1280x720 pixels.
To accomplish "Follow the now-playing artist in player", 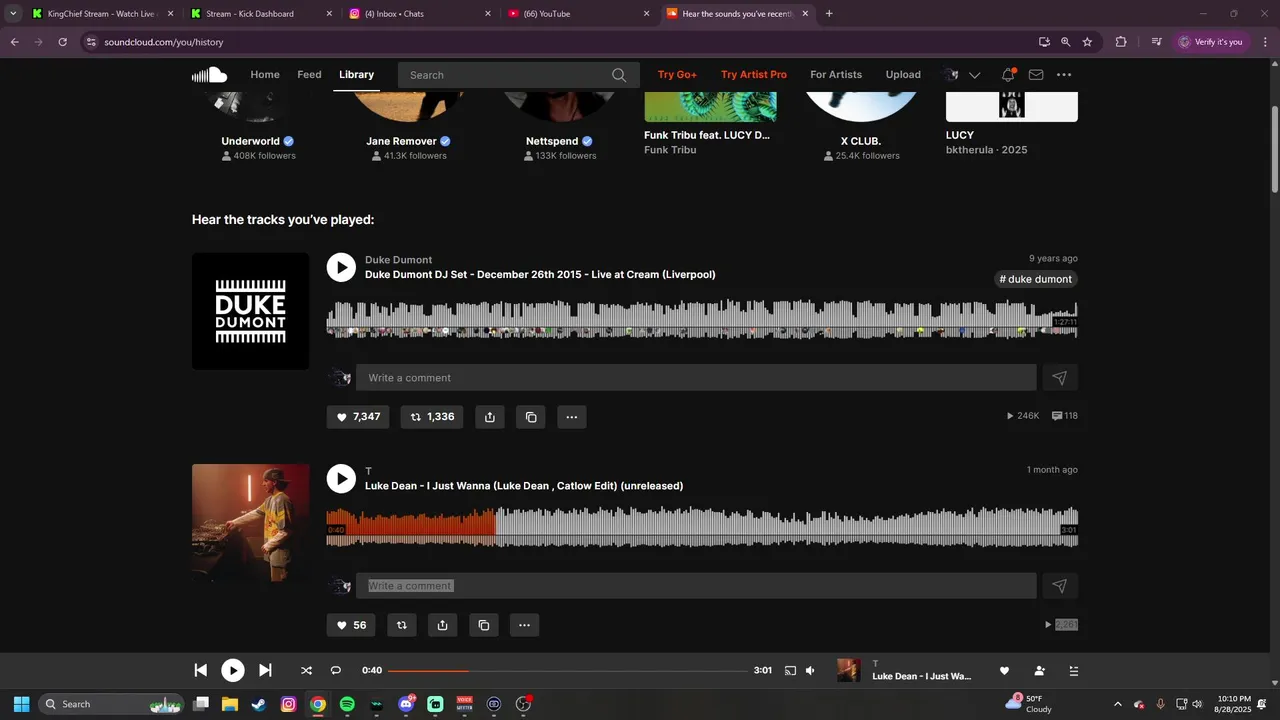I will point(1039,671).
